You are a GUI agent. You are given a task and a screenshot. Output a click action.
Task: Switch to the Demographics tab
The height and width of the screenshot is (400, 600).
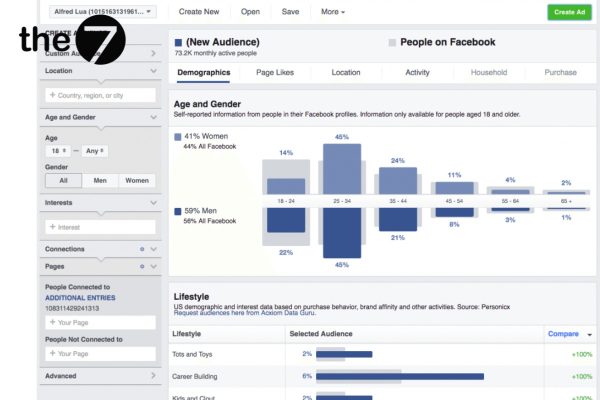[204, 72]
